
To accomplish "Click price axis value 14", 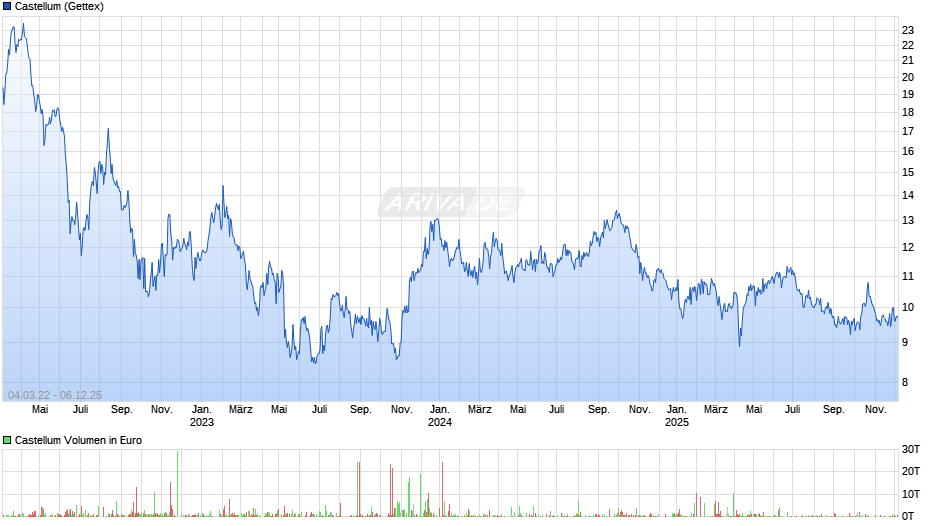I will 908,195.
